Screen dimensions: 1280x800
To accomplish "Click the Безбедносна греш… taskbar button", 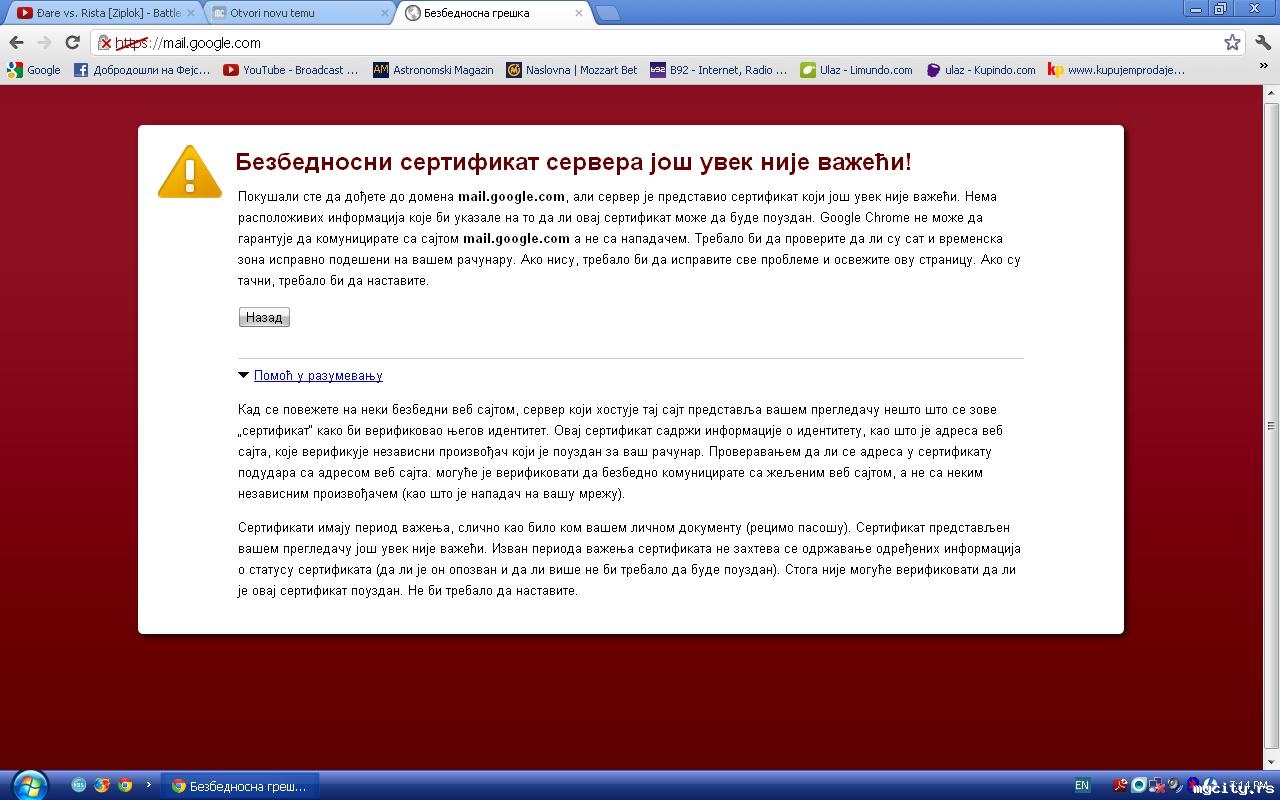I will pos(240,786).
